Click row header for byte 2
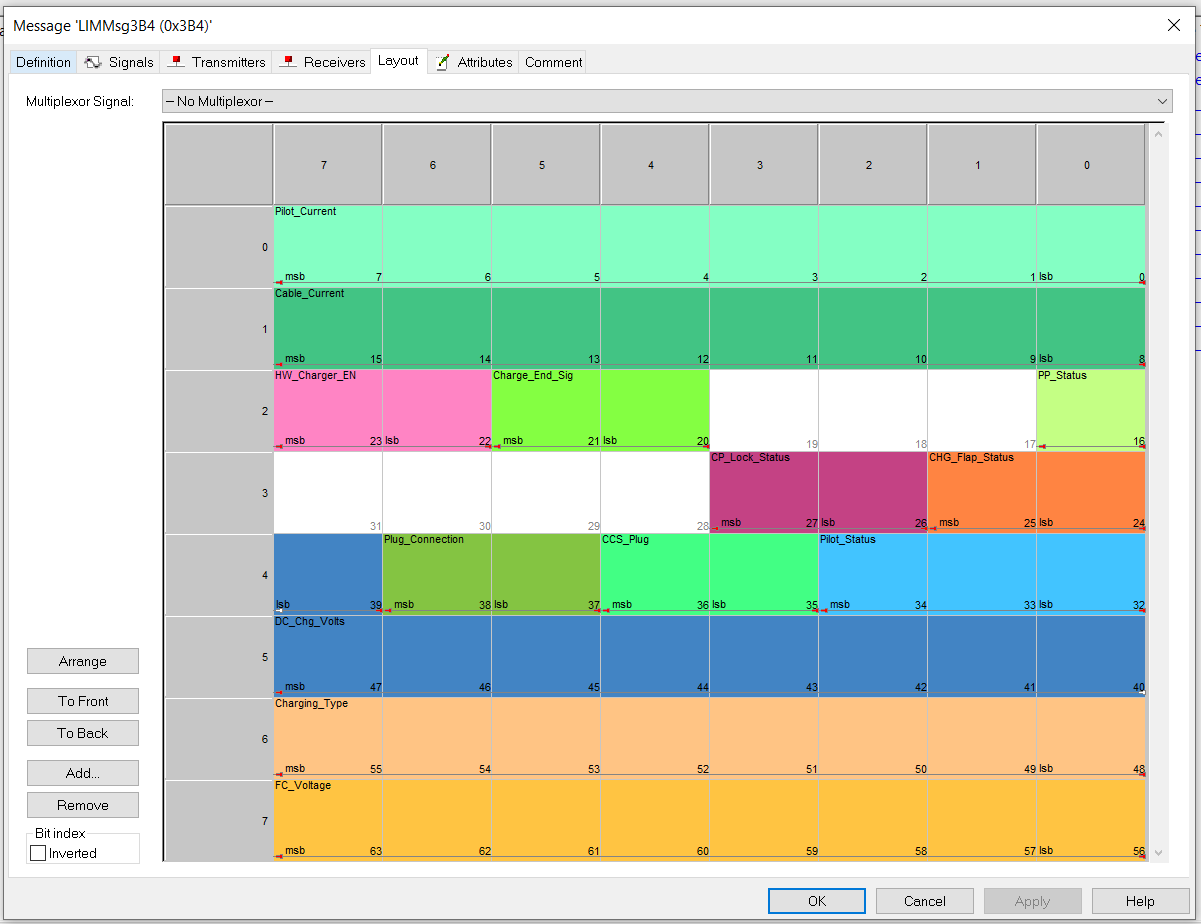 pos(219,410)
